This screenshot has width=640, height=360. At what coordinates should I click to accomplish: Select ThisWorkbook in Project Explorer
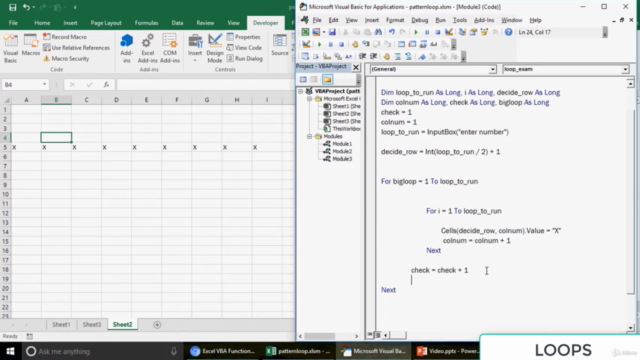pos(342,129)
